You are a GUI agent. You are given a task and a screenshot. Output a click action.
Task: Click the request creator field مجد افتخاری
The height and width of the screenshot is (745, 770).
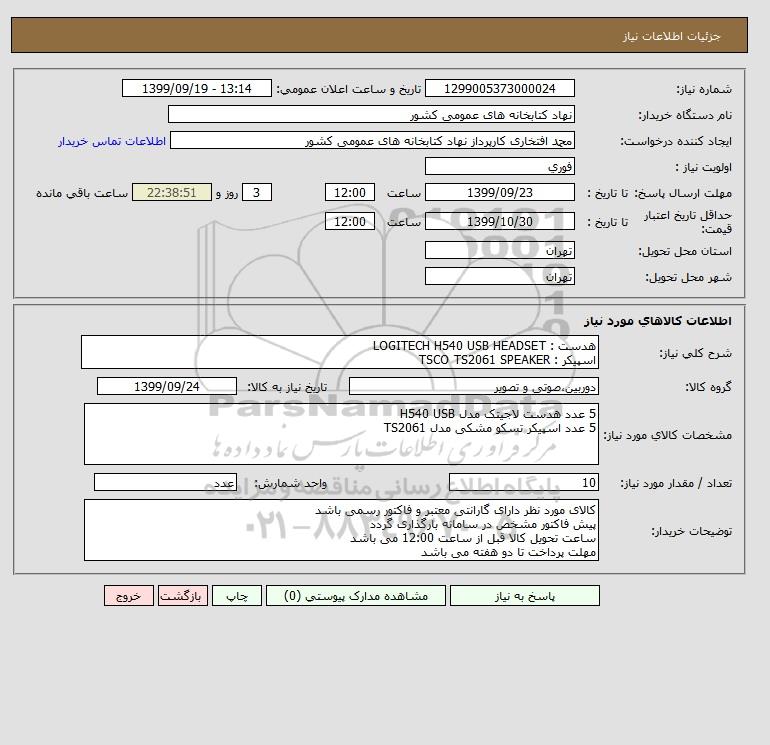372,140
